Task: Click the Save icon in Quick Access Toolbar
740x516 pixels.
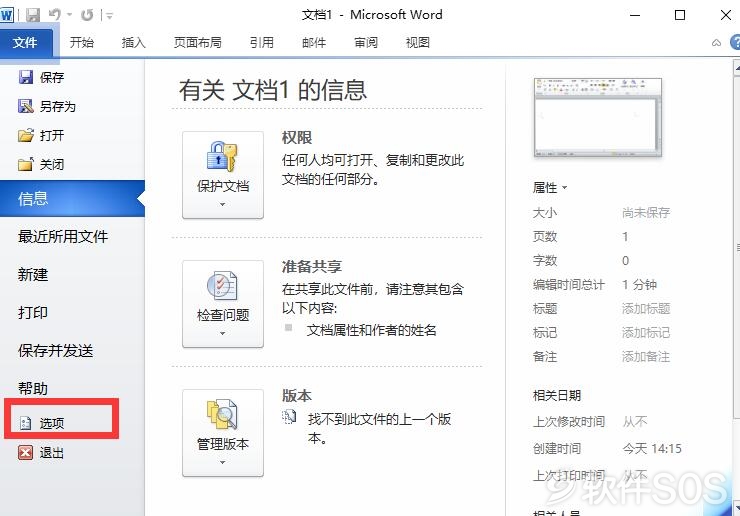Action: click(x=33, y=15)
